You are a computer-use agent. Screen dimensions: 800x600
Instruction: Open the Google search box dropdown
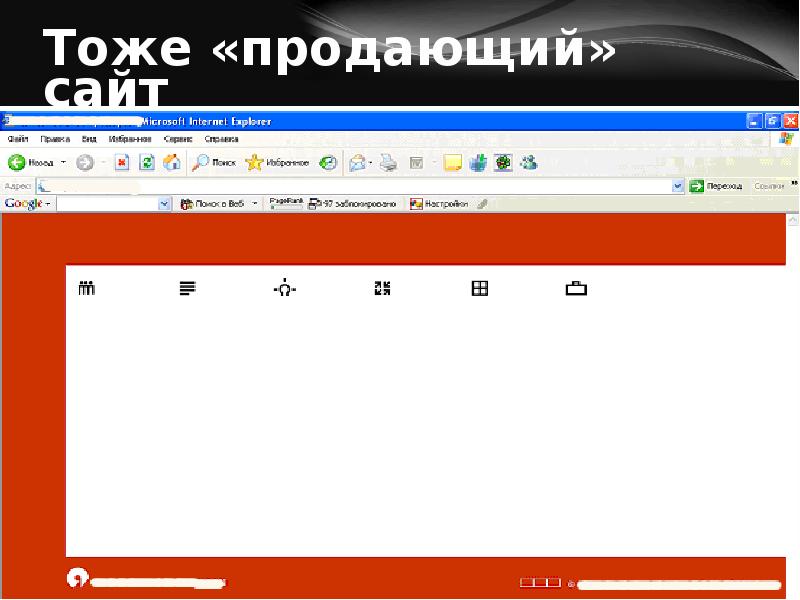pos(165,204)
